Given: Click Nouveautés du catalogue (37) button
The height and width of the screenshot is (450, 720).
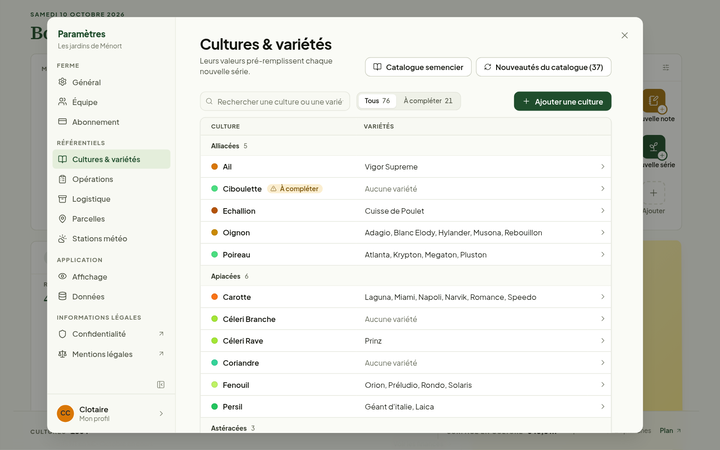Looking at the screenshot, I should tap(544, 67).
